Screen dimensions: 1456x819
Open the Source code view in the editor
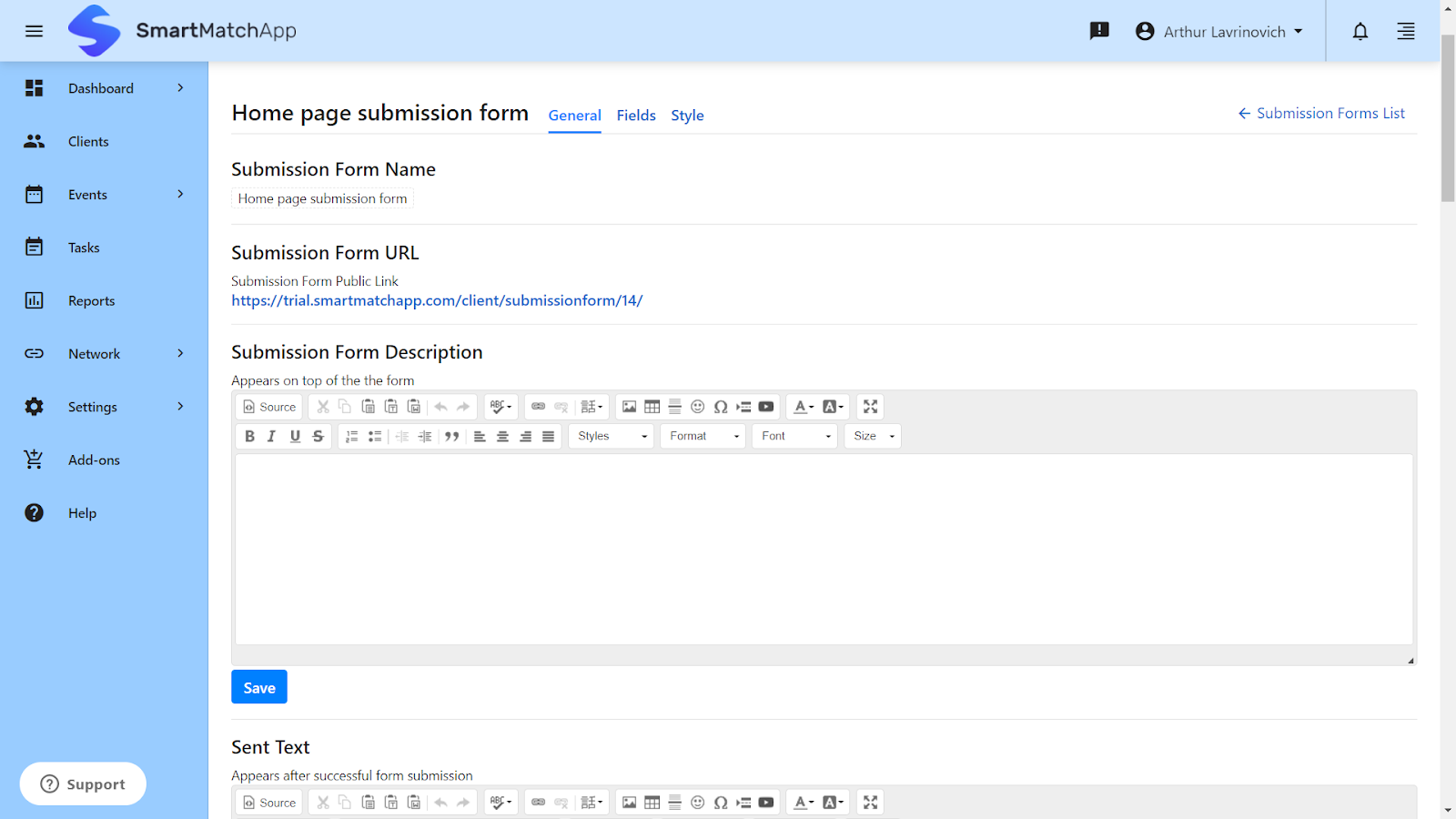(x=268, y=407)
